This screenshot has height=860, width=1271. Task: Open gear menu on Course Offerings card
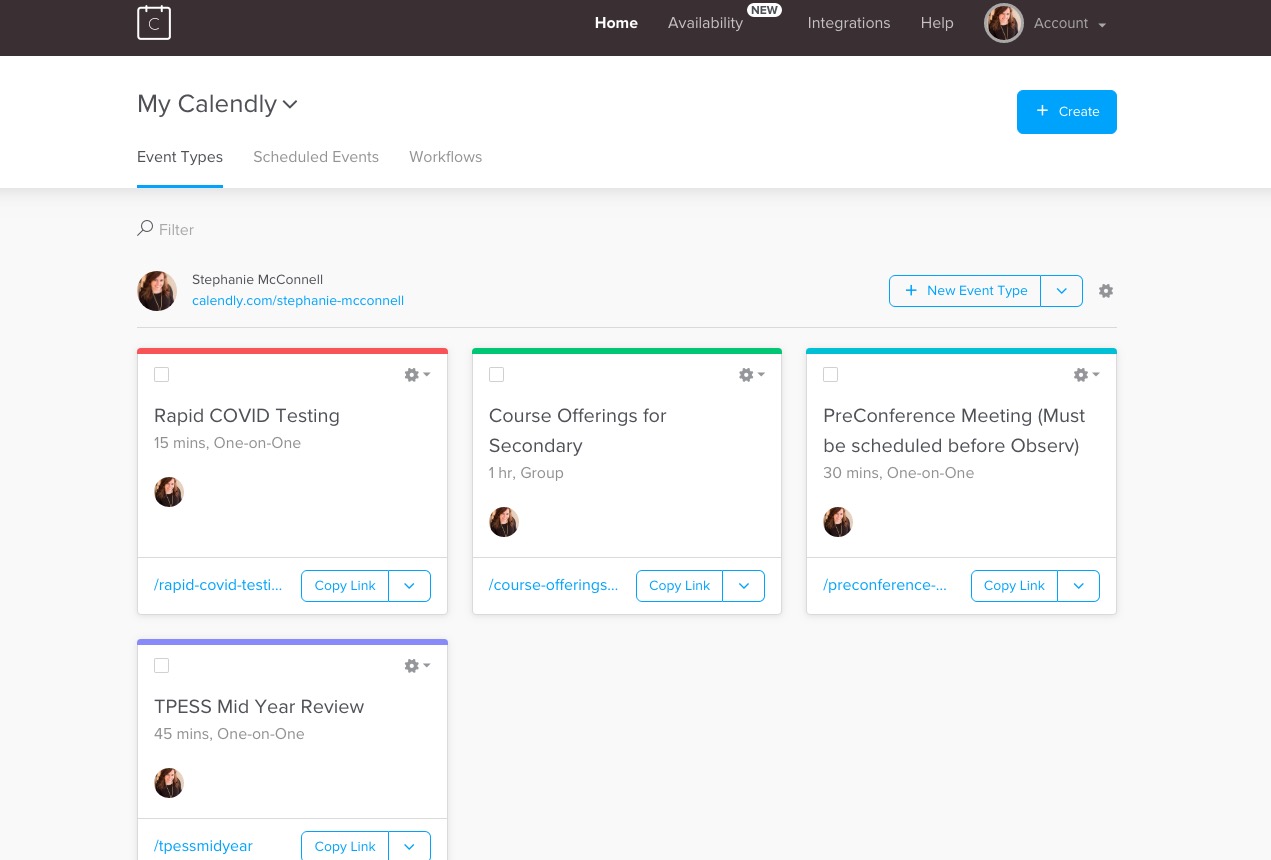752,375
